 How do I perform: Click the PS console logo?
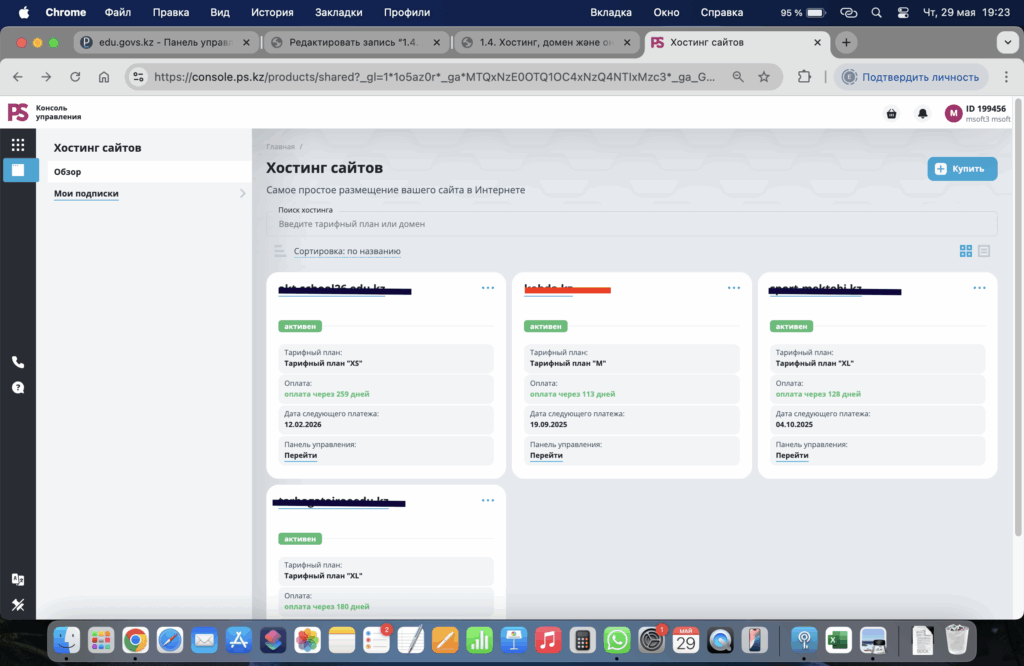coord(18,113)
